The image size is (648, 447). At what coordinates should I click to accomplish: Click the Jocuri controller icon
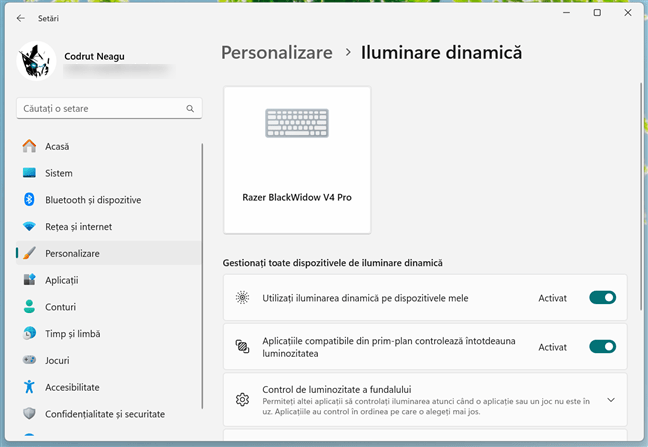pyautogui.click(x=29, y=360)
